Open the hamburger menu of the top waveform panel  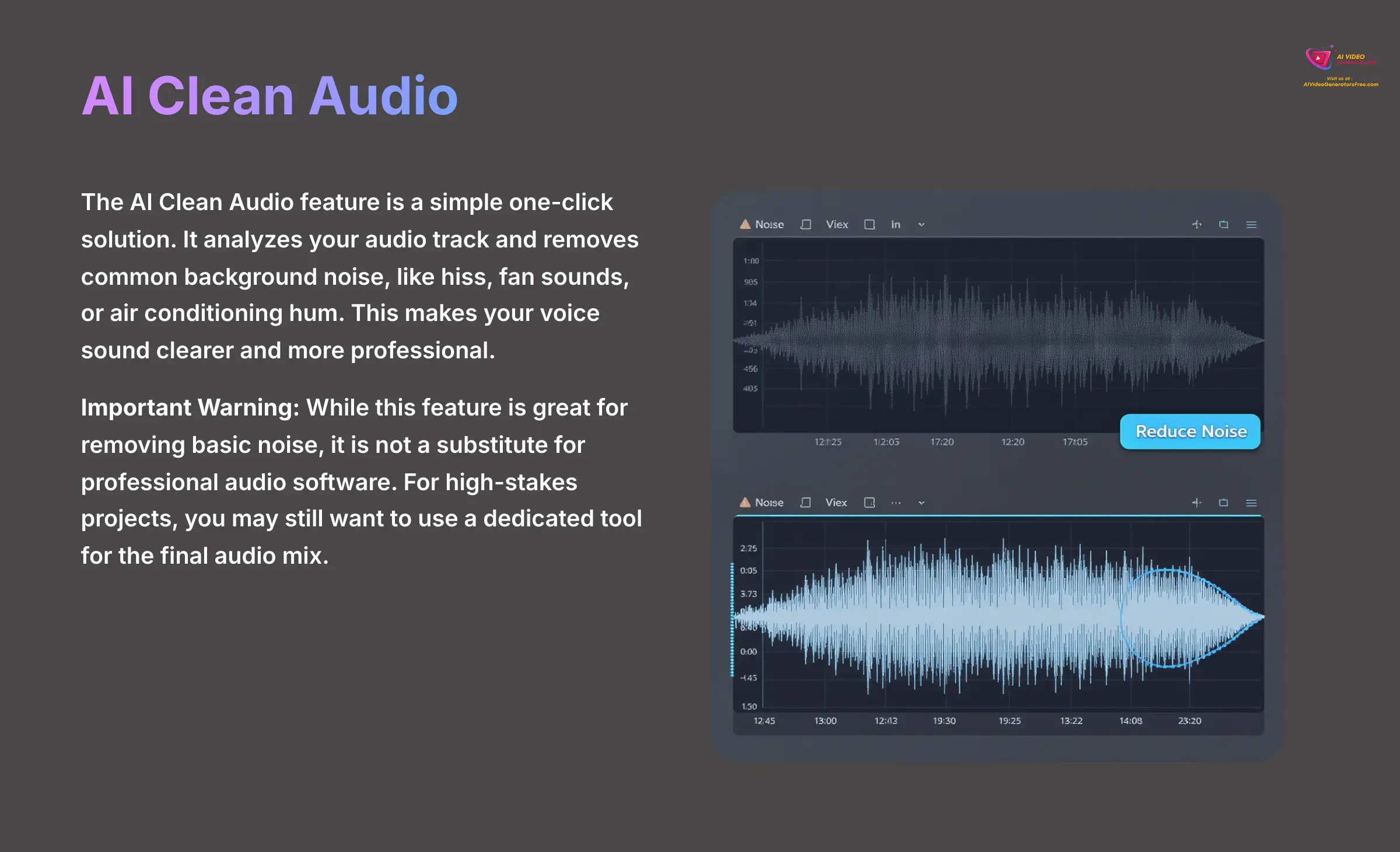pos(1251,224)
